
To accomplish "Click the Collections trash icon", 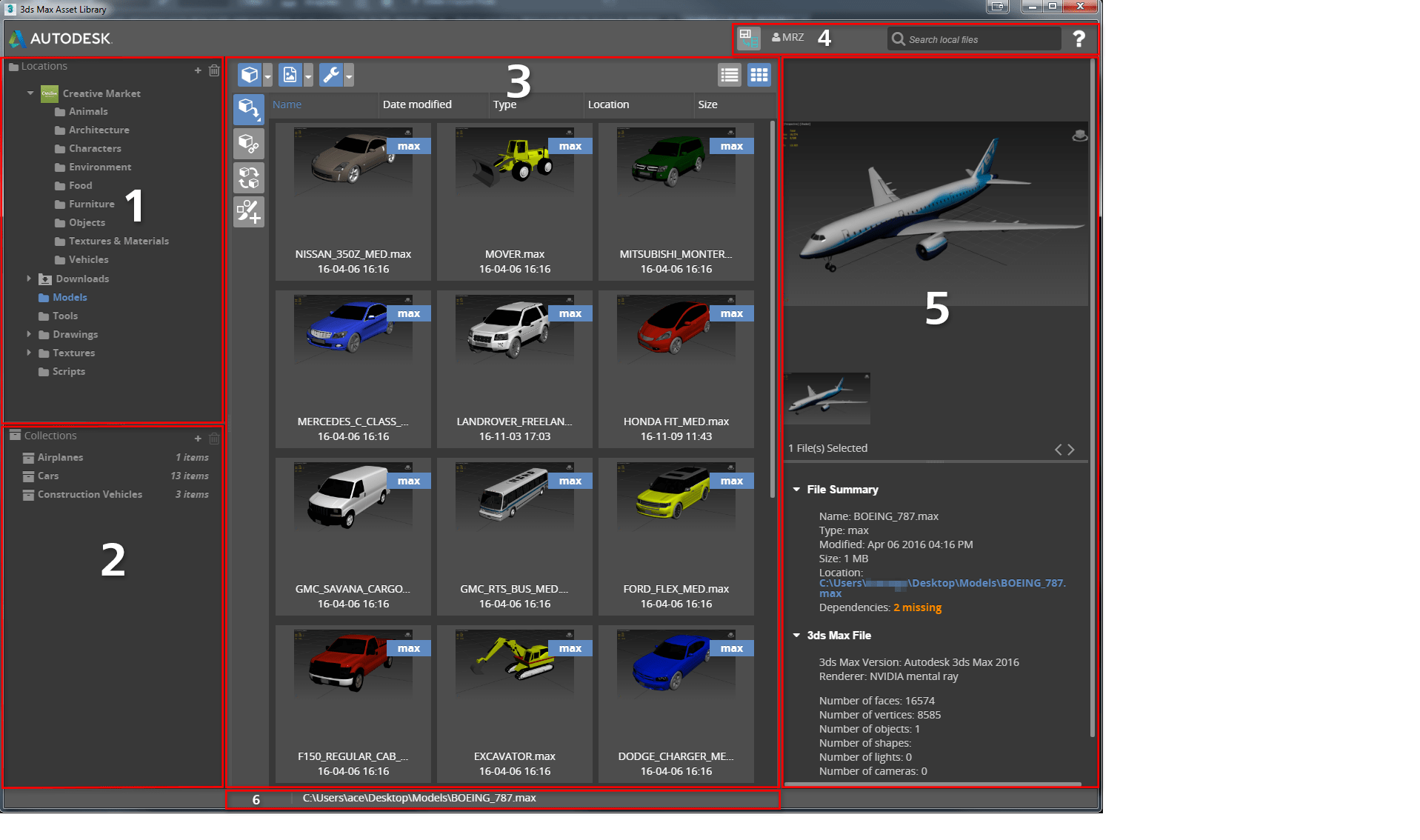I will pyautogui.click(x=214, y=439).
